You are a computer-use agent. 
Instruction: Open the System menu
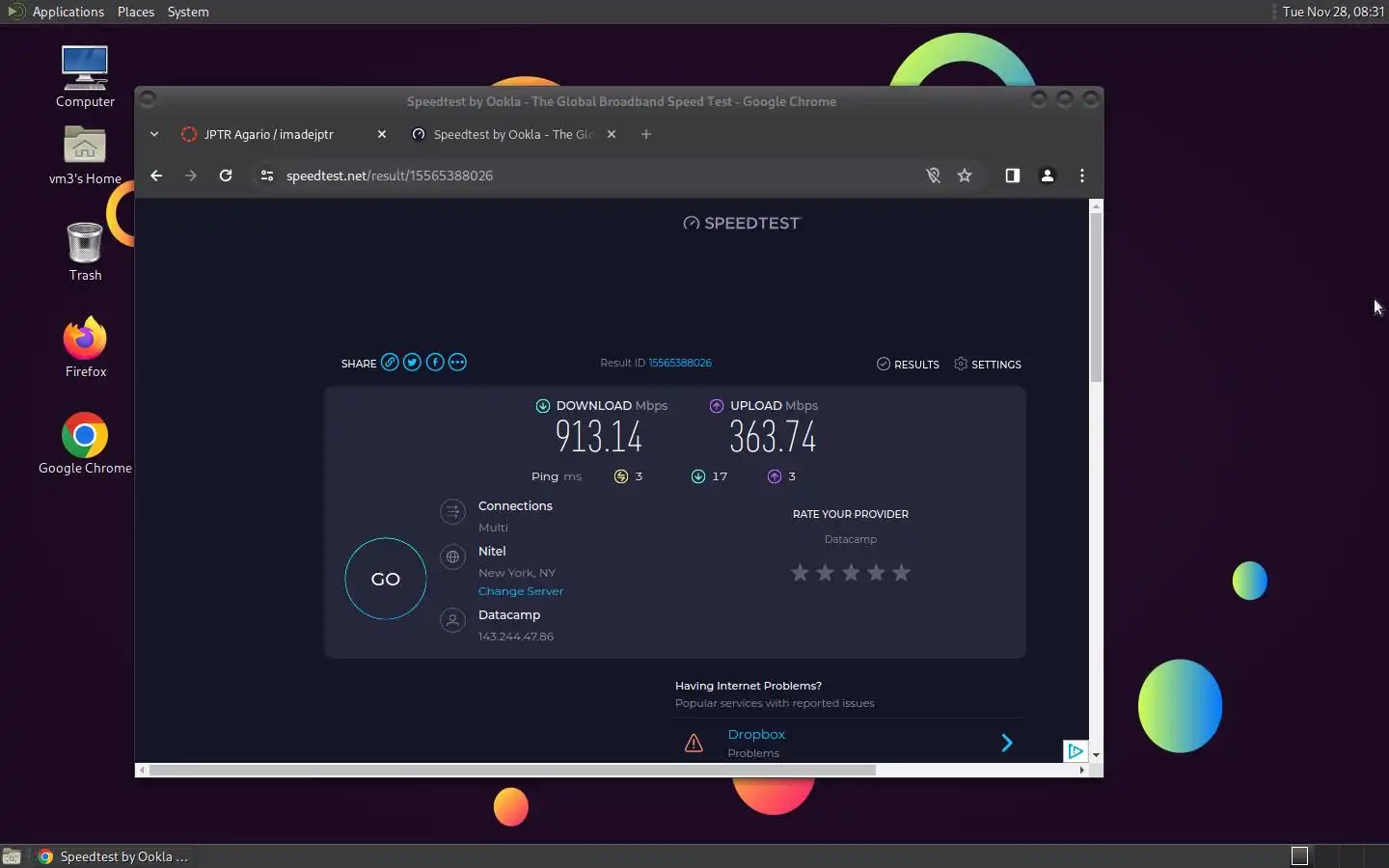pyautogui.click(x=188, y=12)
